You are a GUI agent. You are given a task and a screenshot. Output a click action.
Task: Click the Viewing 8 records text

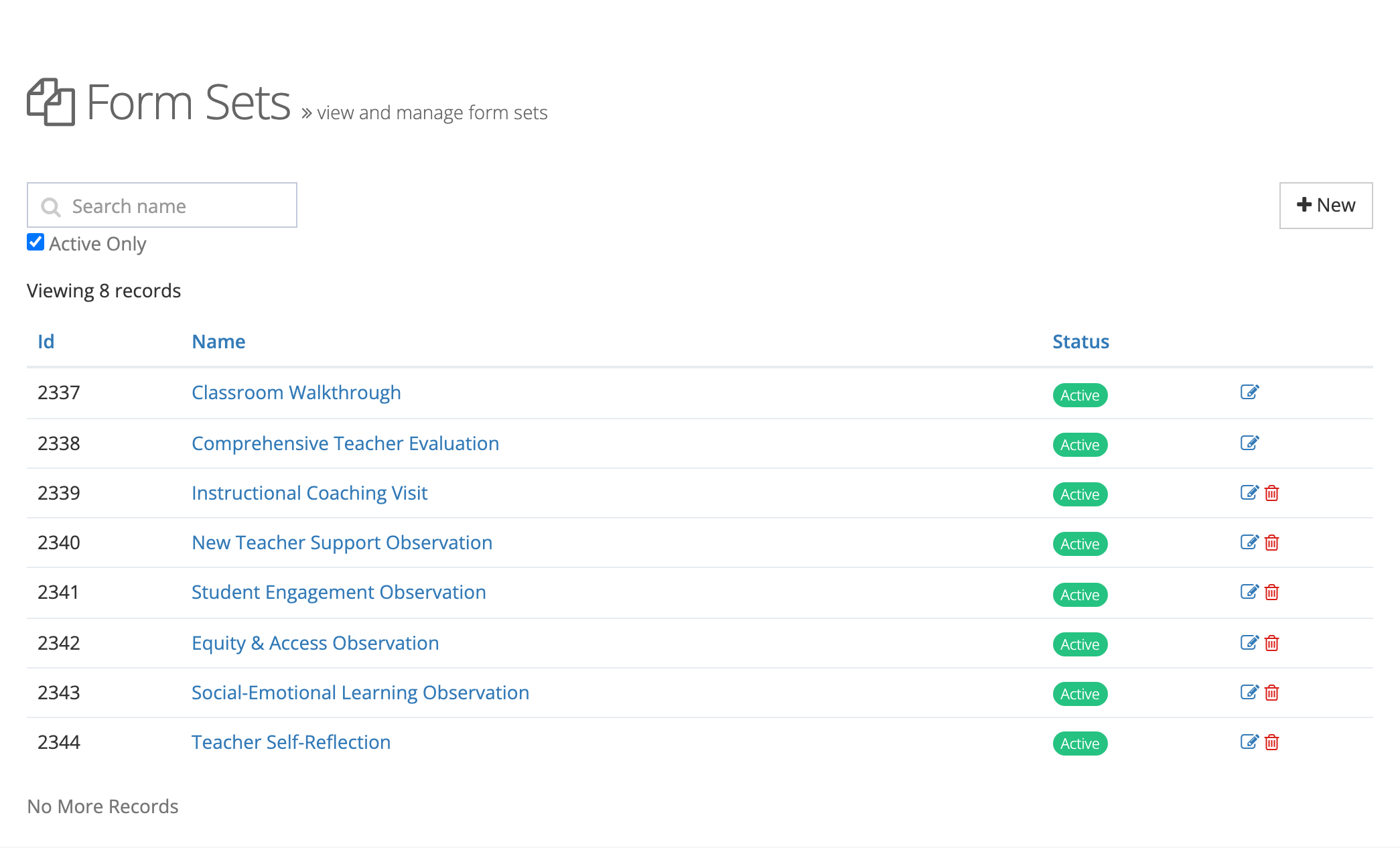[x=104, y=291]
